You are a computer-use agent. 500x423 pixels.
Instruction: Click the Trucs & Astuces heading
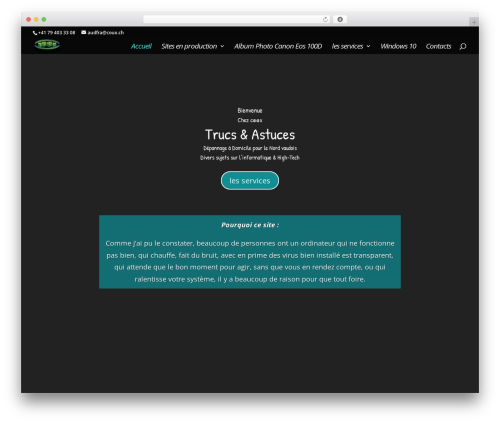pyautogui.click(x=250, y=135)
